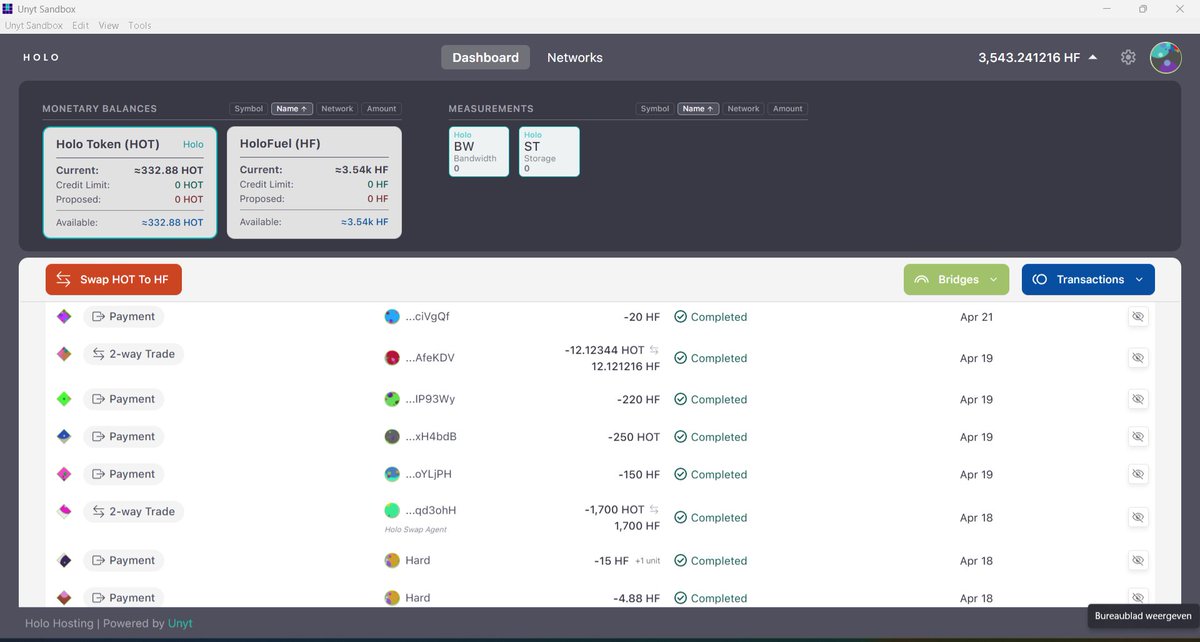Hide the ...xH4bdB payment using the eye icon
1200x642 pixels.
pos(1137,437)
